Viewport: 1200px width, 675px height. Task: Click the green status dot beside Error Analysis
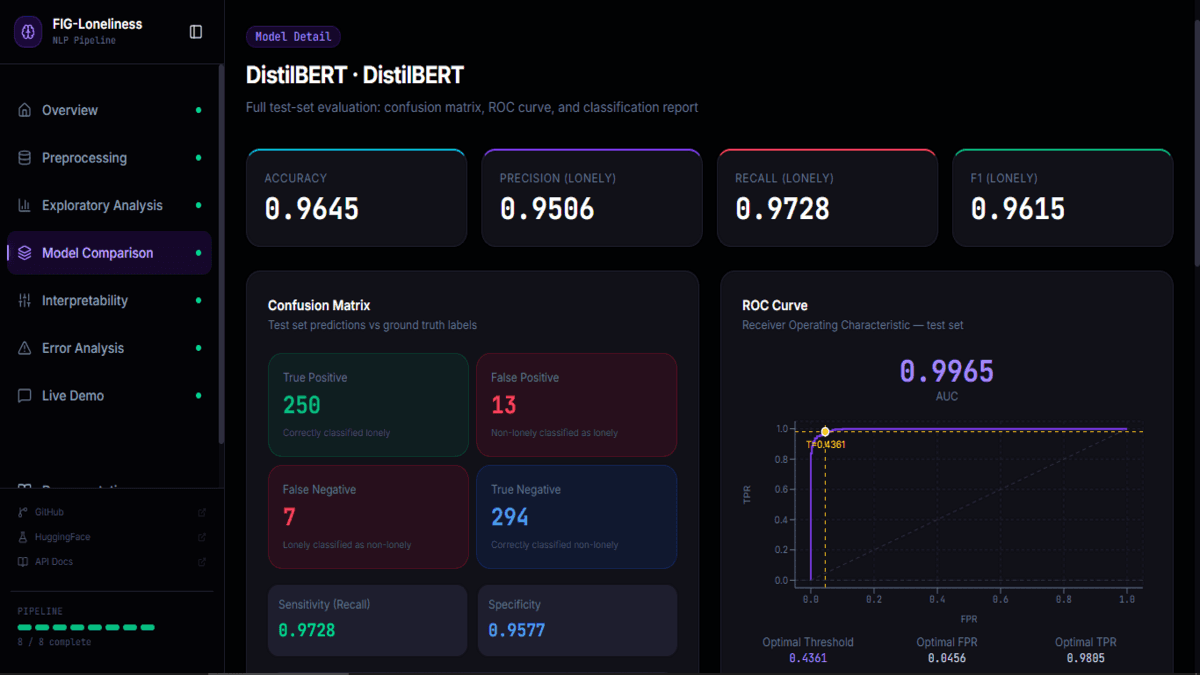tap(199, 348)
